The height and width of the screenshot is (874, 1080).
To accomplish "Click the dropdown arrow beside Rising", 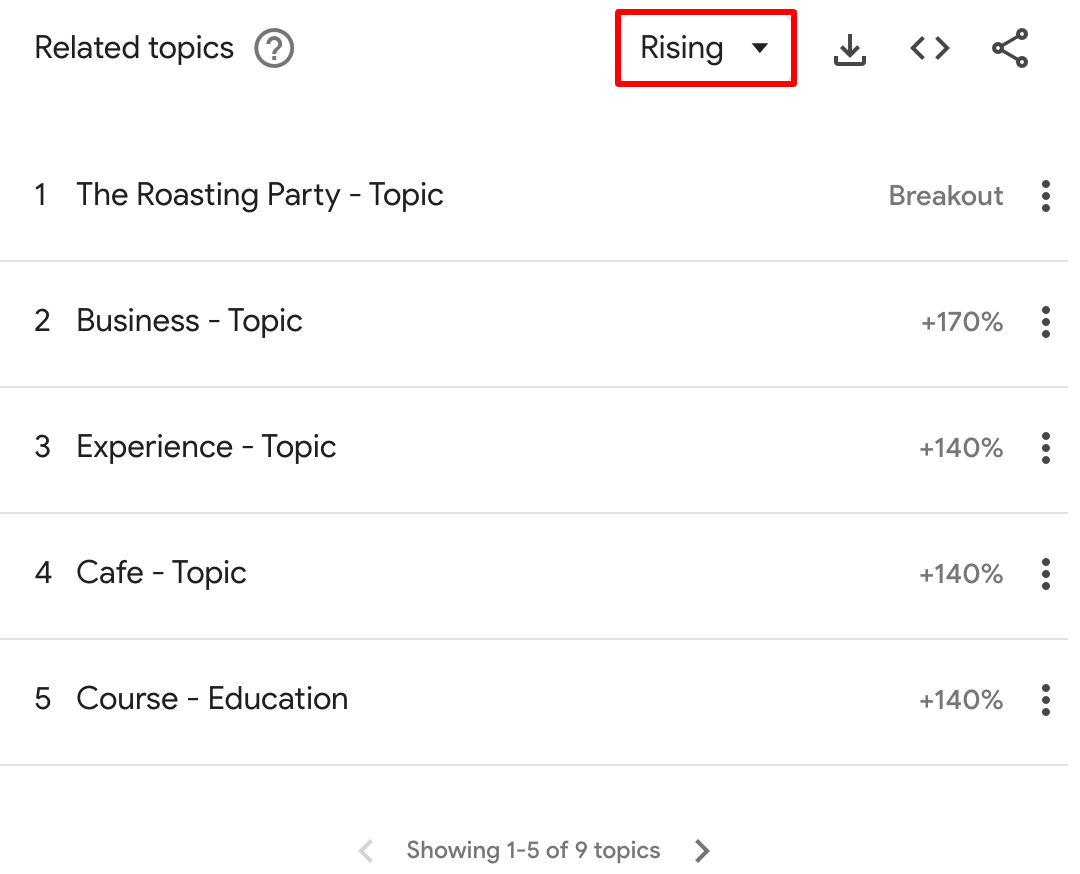I will [x=761, y=47].
